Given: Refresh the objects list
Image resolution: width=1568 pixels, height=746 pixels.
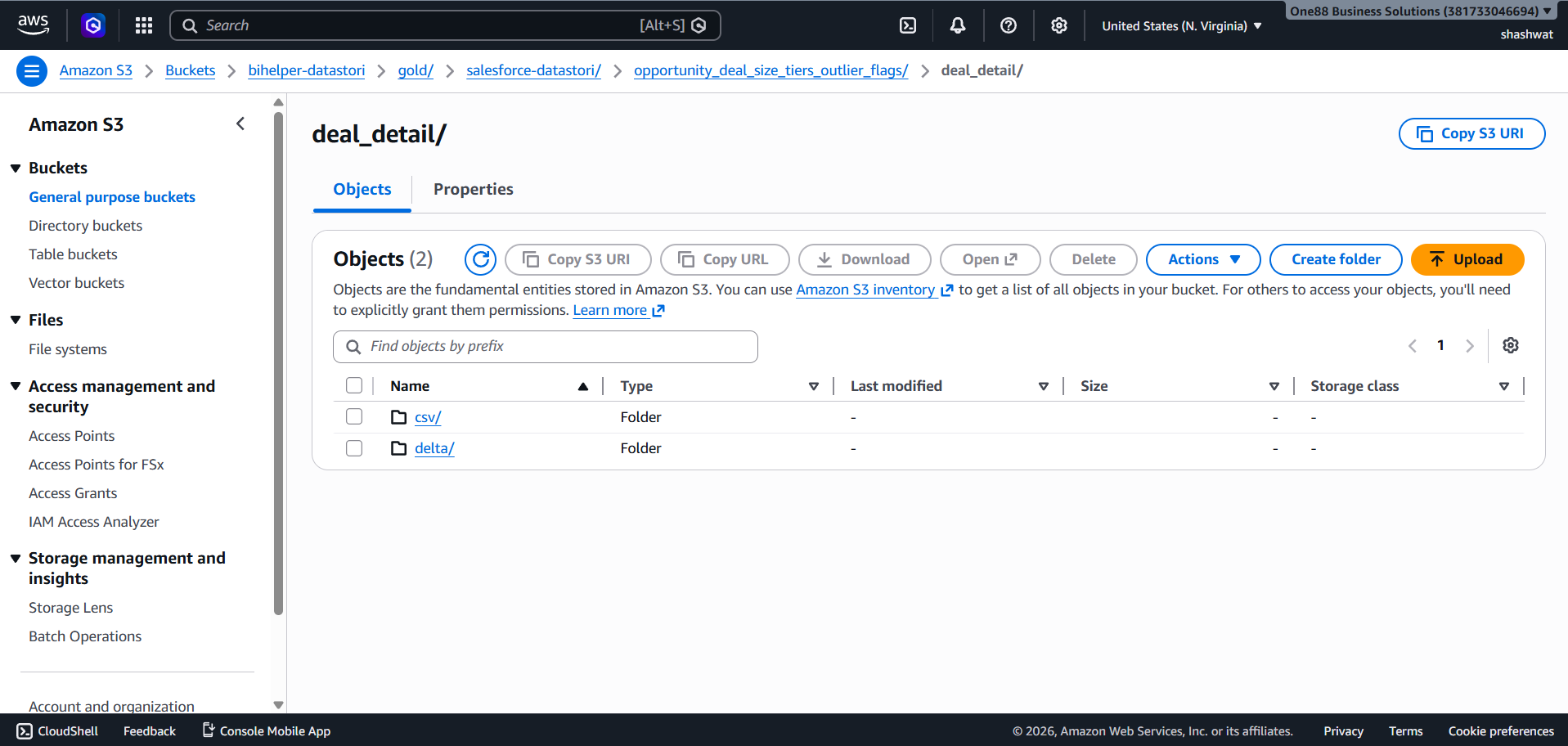Looking at the screenshot, I should (x=481, y=259).
